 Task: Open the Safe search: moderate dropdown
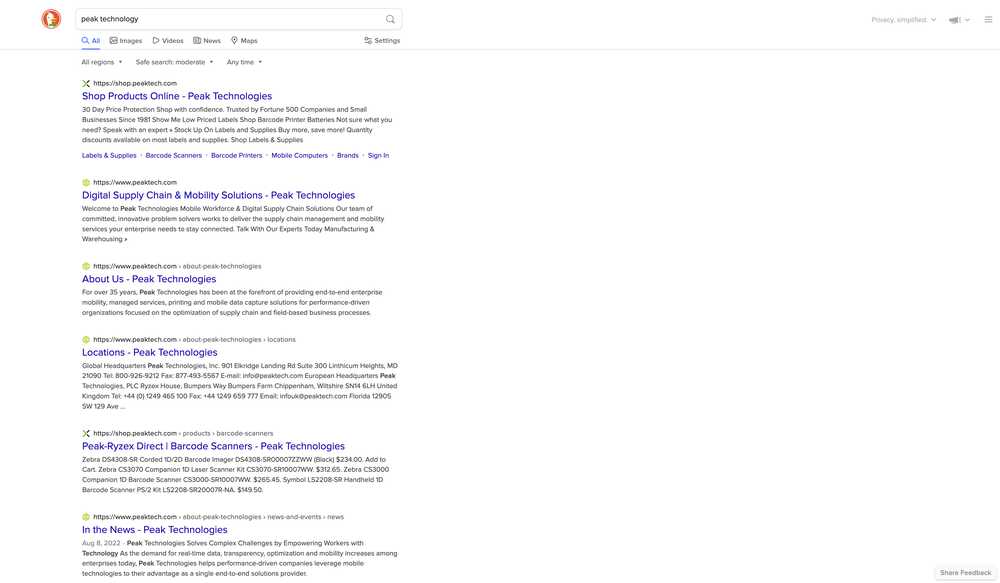pos(174,62)
